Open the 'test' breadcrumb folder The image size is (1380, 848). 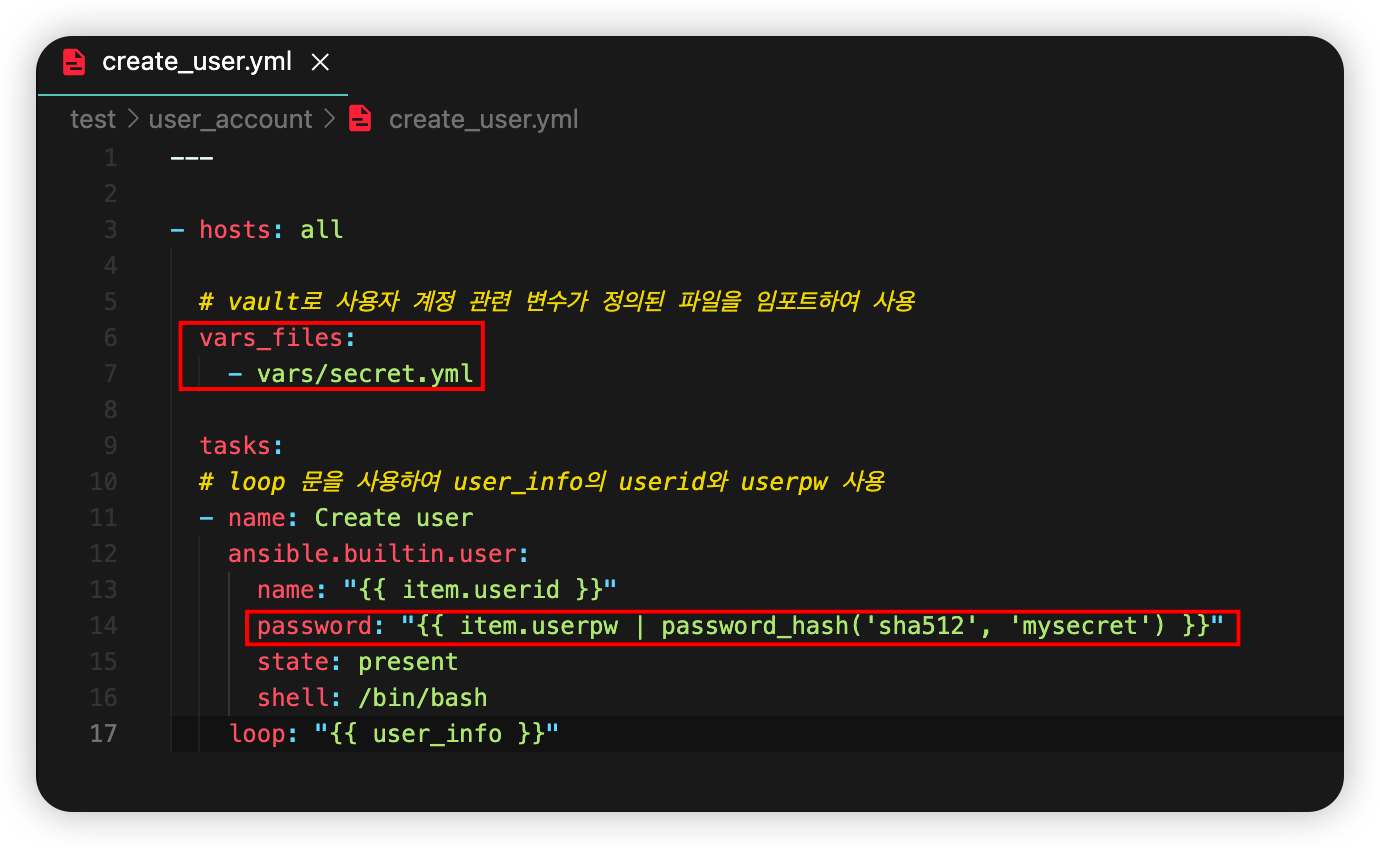[x=93, y=119]
